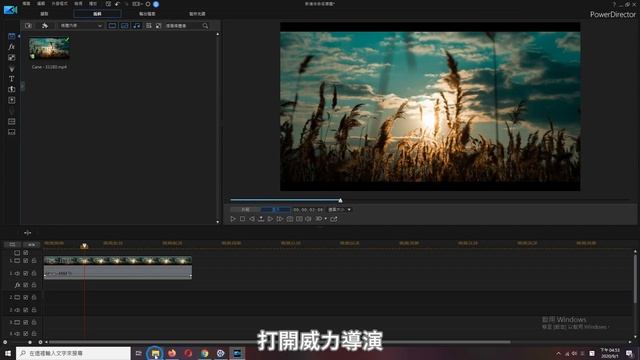
Task: Open the first menu 檔案 in menu bar
Action: [x=26, y=3]
